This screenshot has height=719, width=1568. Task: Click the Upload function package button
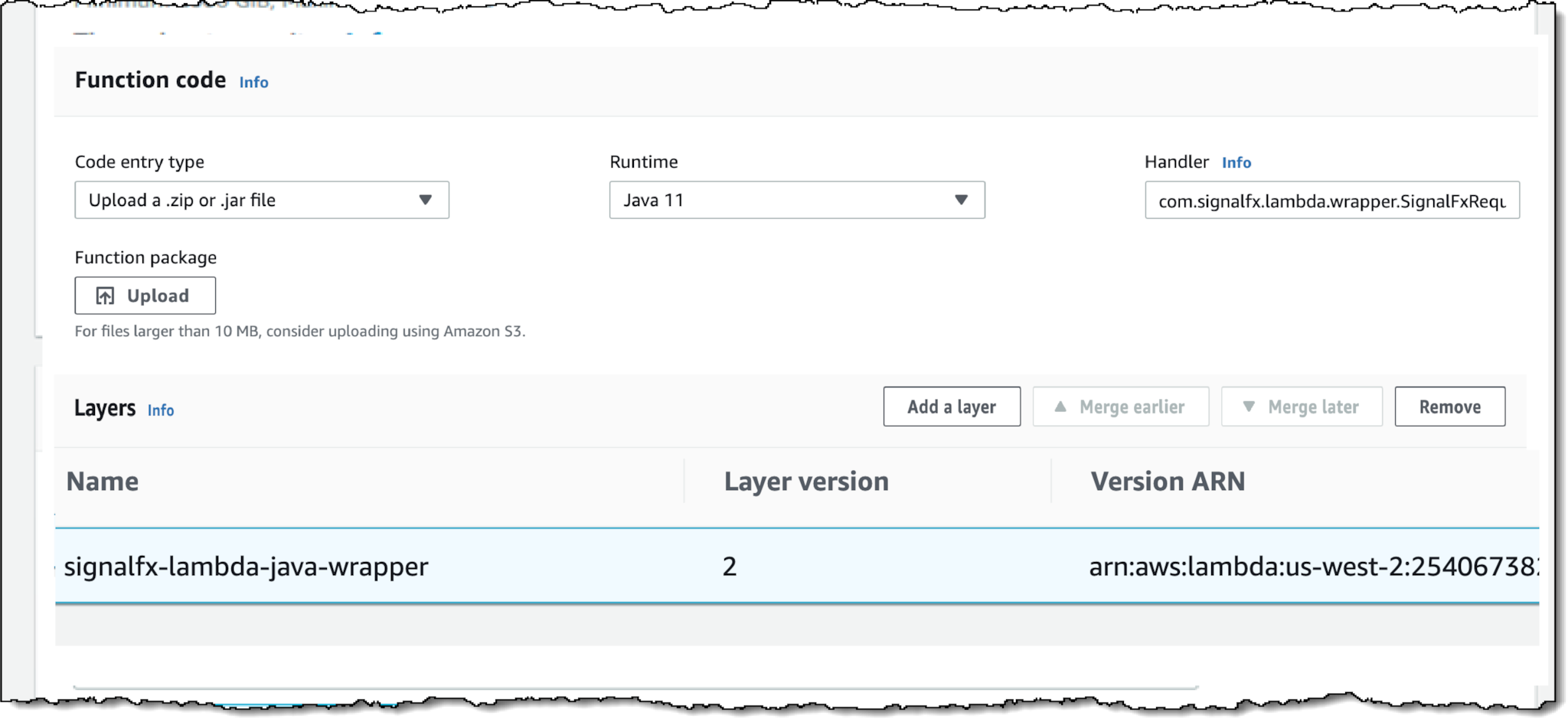click(145, 296)
